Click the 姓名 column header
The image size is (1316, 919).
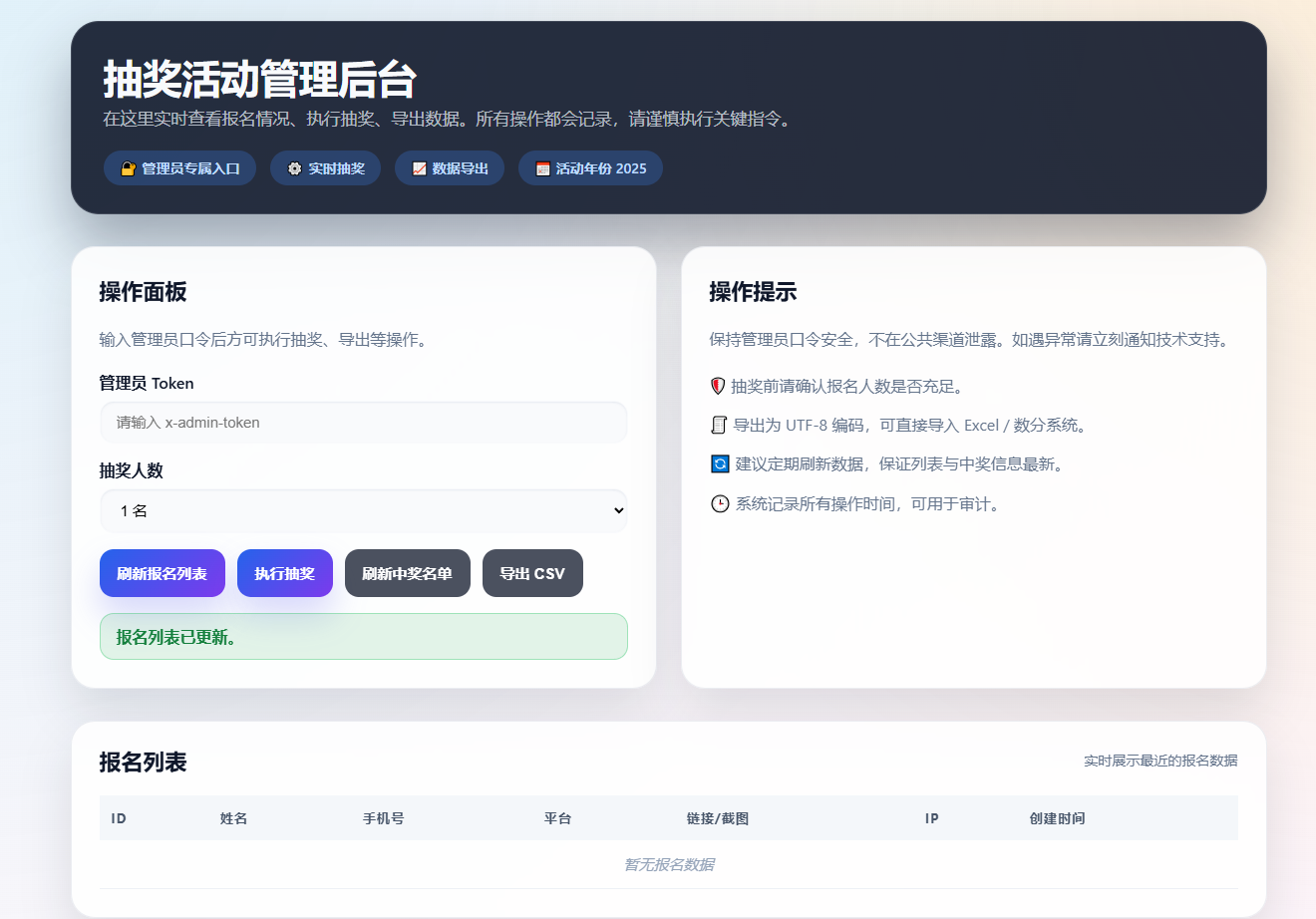point(234,818)
